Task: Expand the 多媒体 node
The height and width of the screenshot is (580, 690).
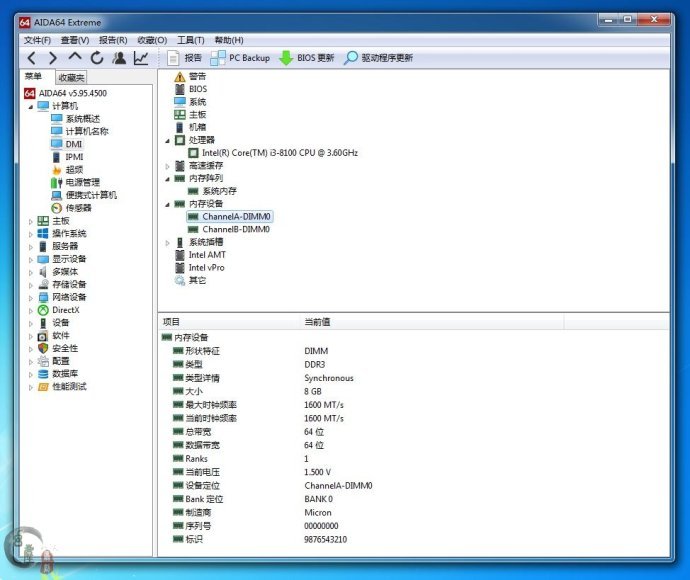Action: (31, 273)
